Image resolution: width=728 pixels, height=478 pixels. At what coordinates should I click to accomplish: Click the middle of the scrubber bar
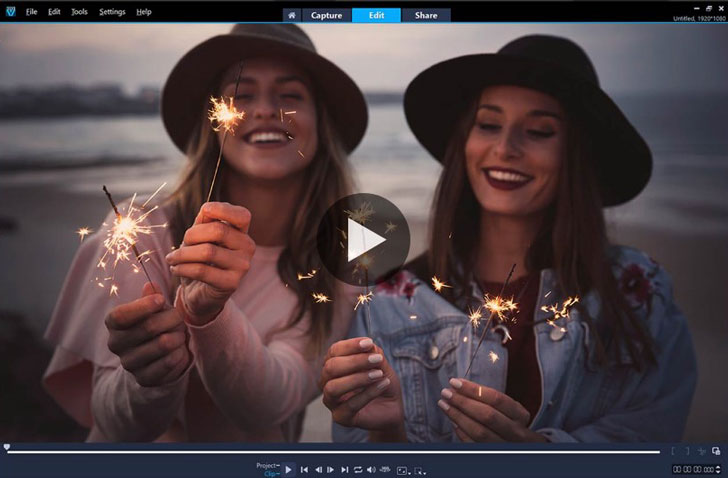pyautogui.click(x=333, y=452)
